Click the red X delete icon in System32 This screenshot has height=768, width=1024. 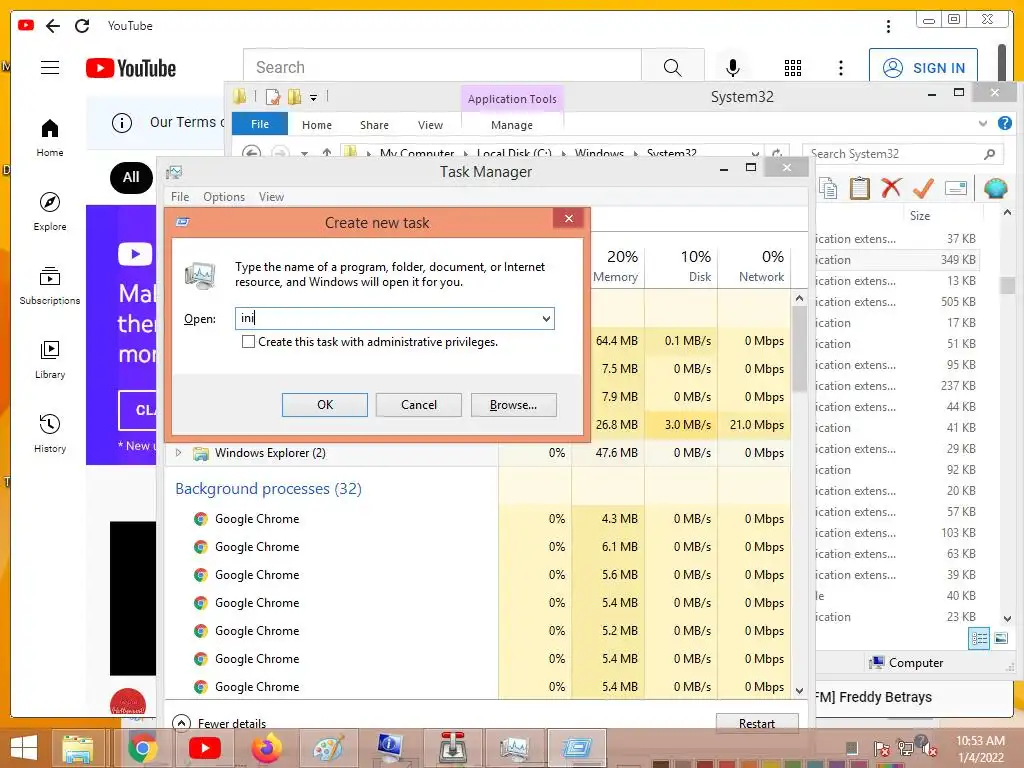pyautogui.click(x=891, y=188)
